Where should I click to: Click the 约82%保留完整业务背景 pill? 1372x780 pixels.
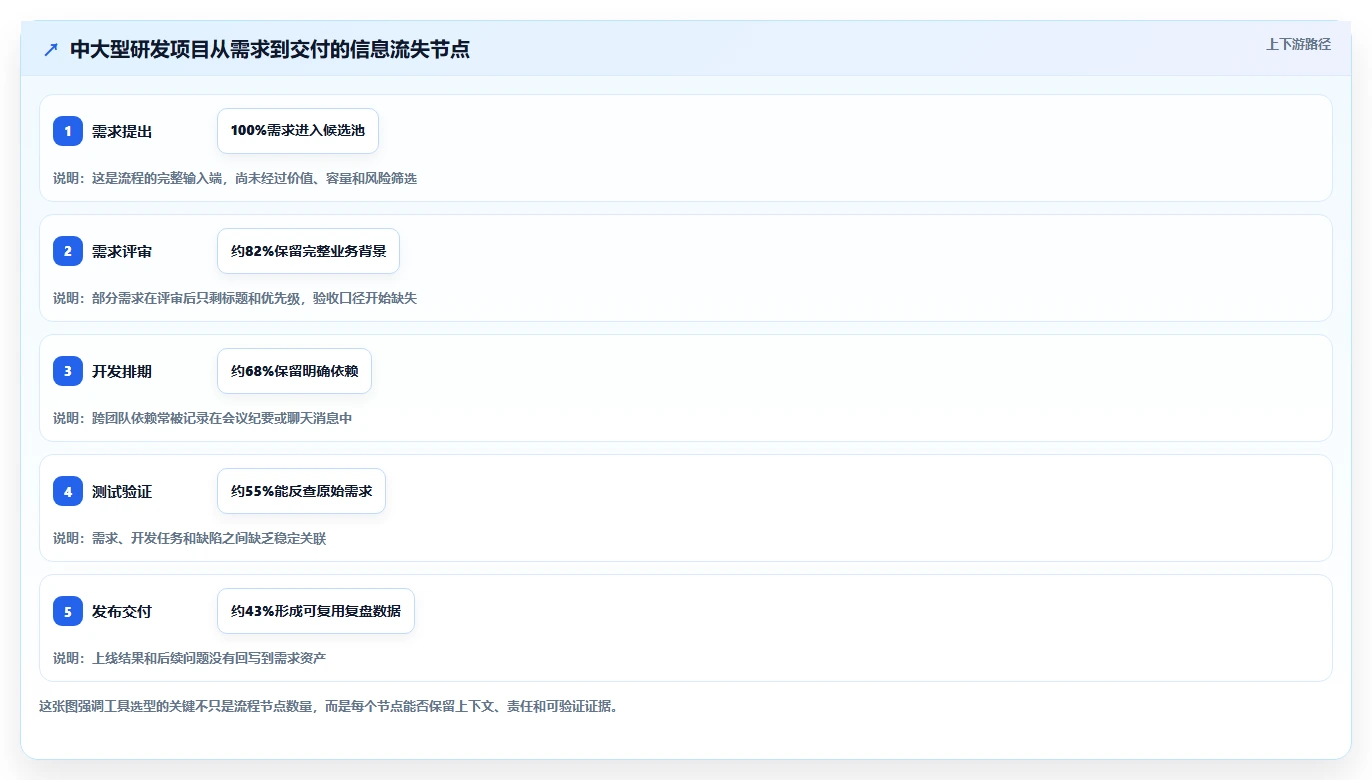308,251
